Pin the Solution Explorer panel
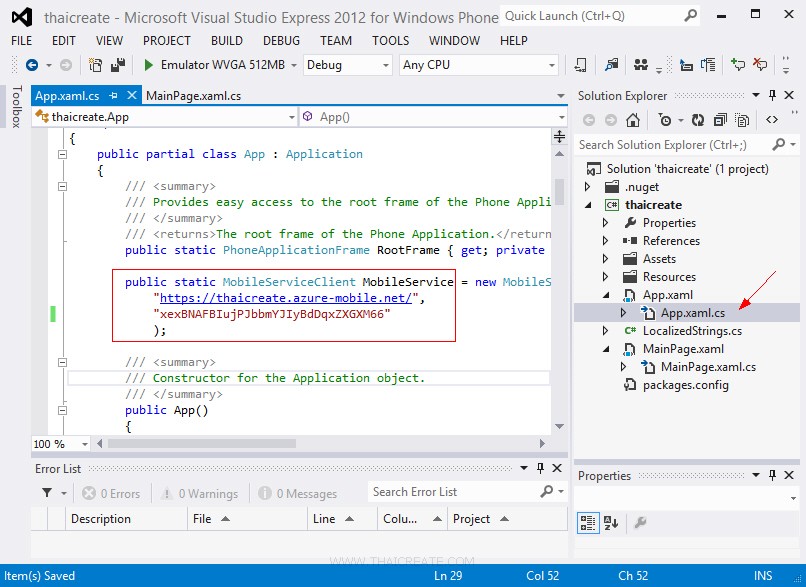 772,95
